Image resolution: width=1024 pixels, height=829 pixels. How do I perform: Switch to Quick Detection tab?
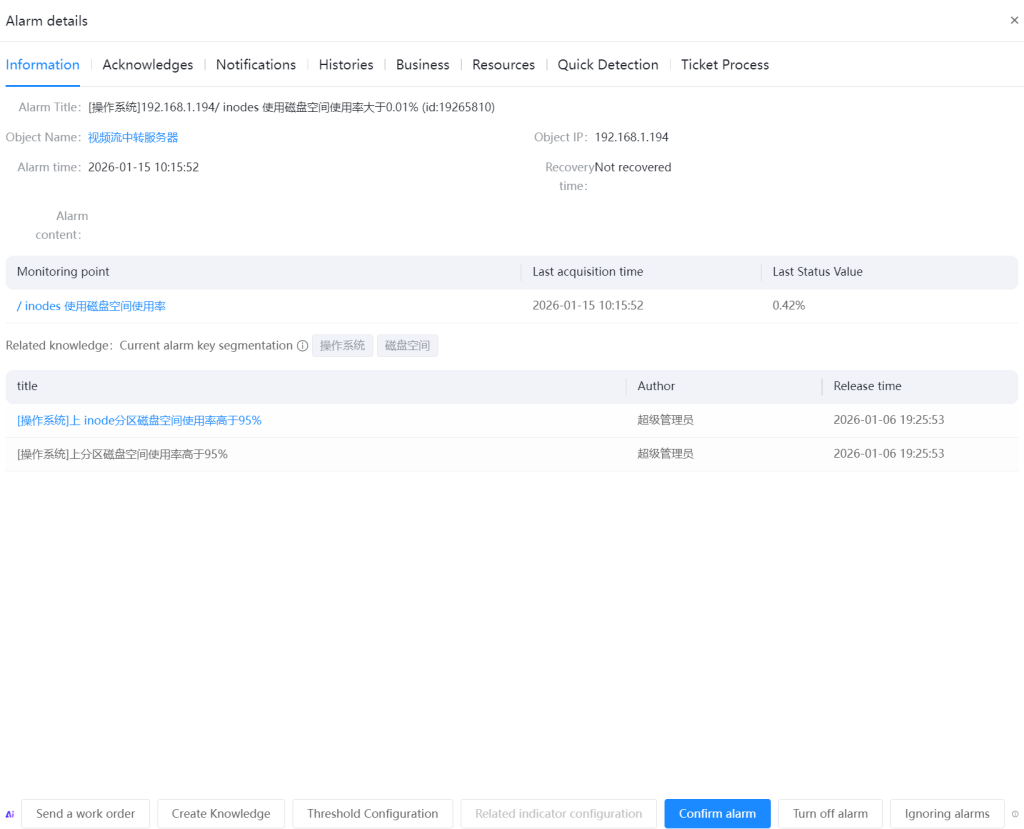coord(608,65)
